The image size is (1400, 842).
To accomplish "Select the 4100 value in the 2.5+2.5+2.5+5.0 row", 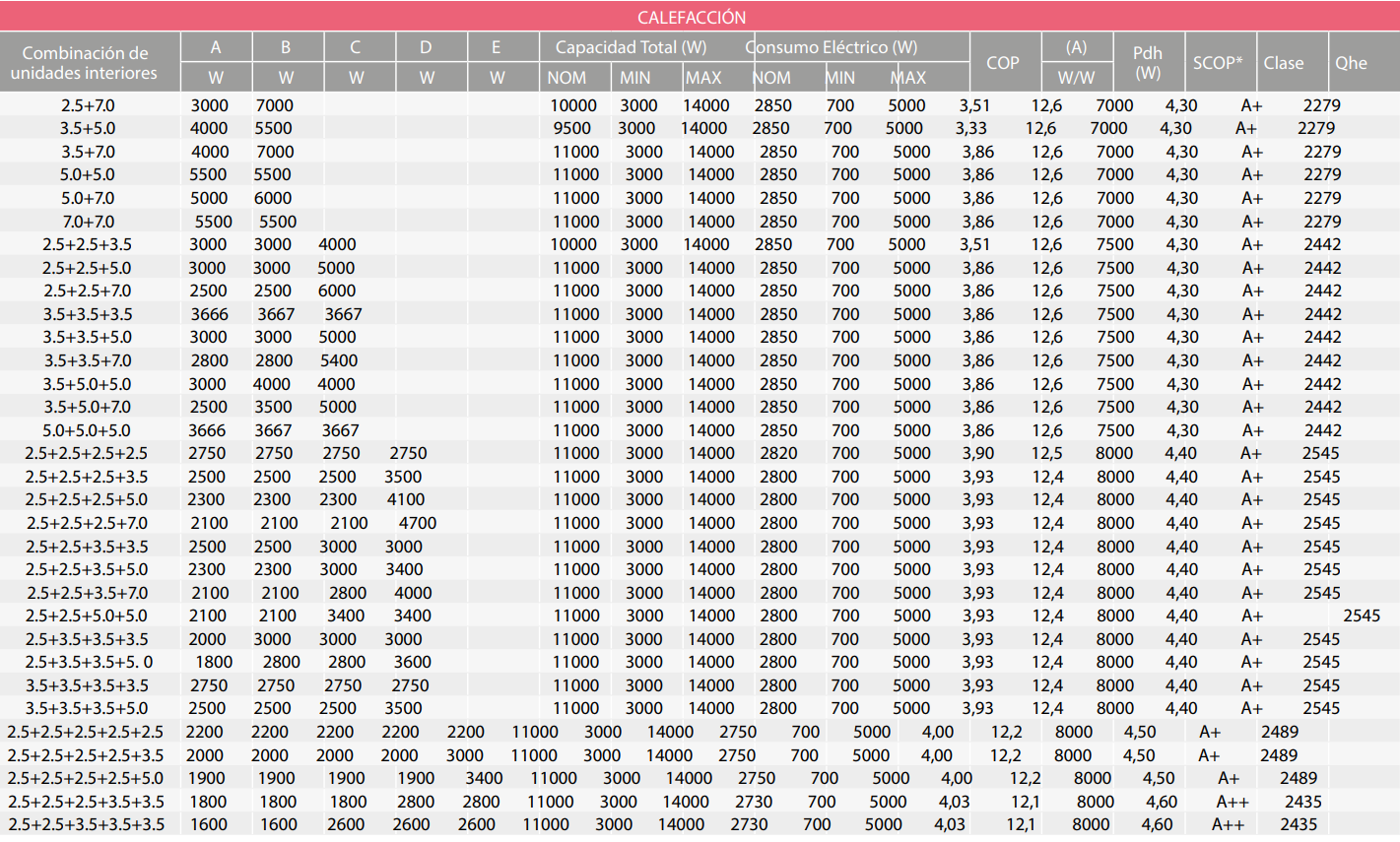I will point(406,499).
